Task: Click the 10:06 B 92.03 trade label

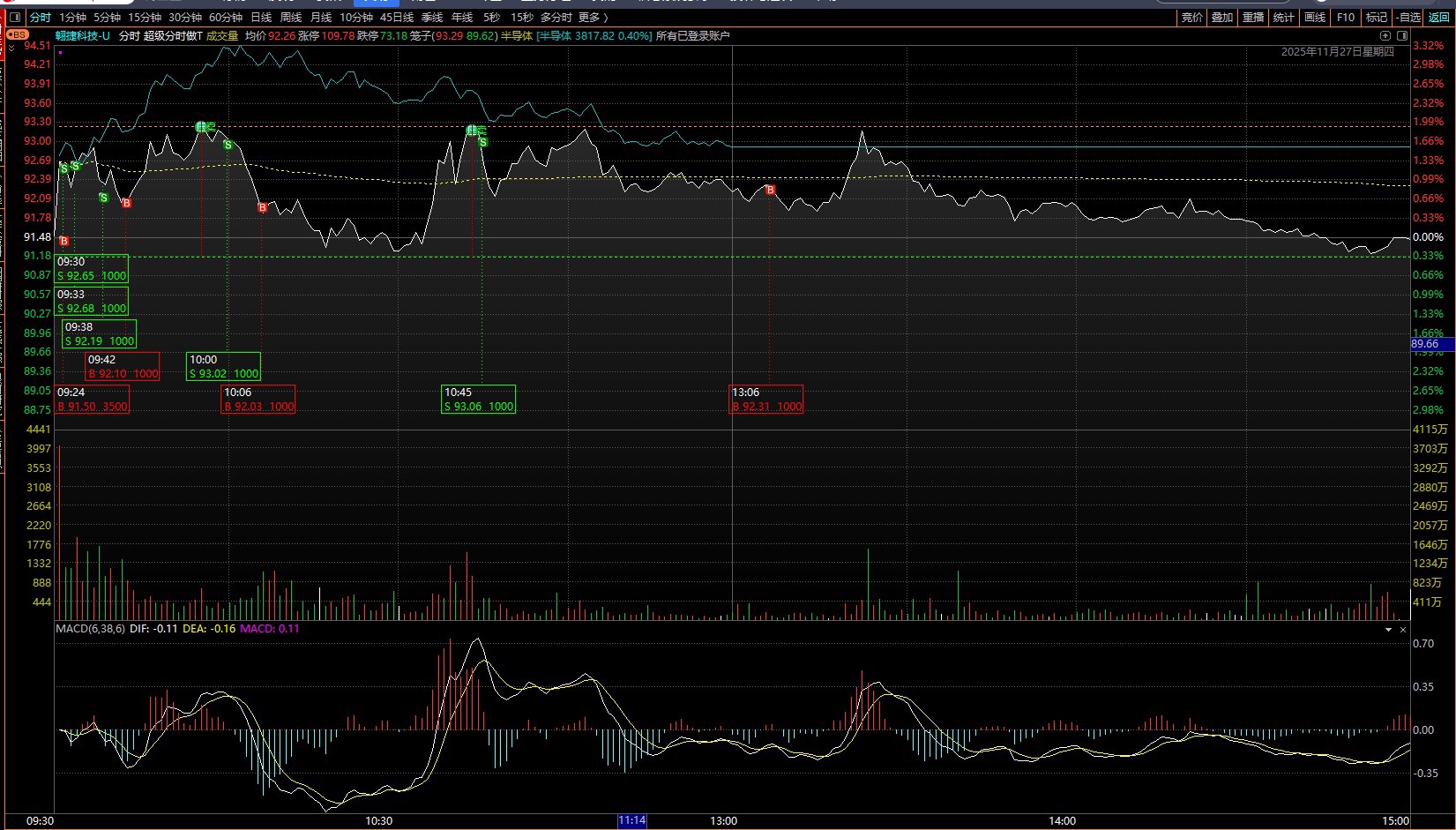Action: pos(258,400)
